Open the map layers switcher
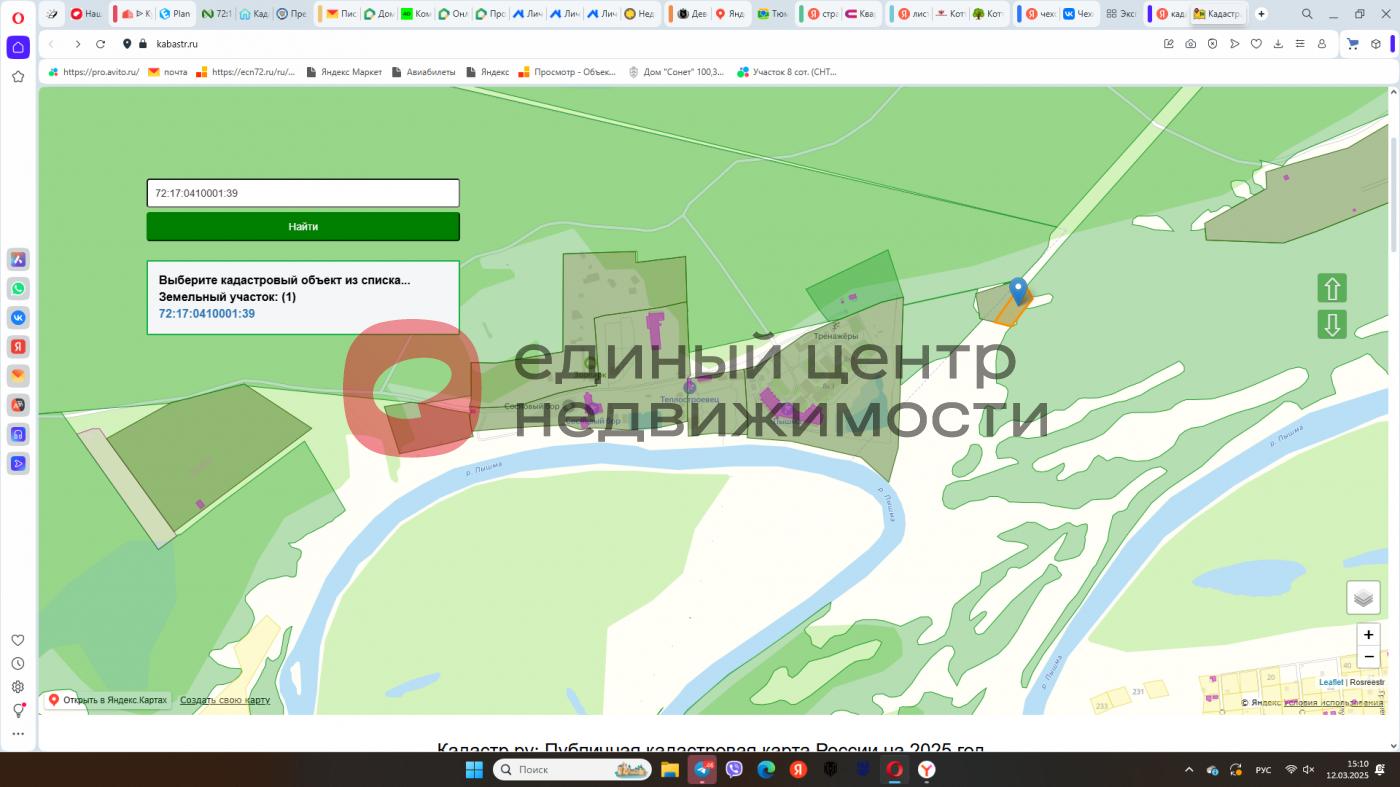This screenshot has width=1400, height=787. click(x=1363, y=598)
